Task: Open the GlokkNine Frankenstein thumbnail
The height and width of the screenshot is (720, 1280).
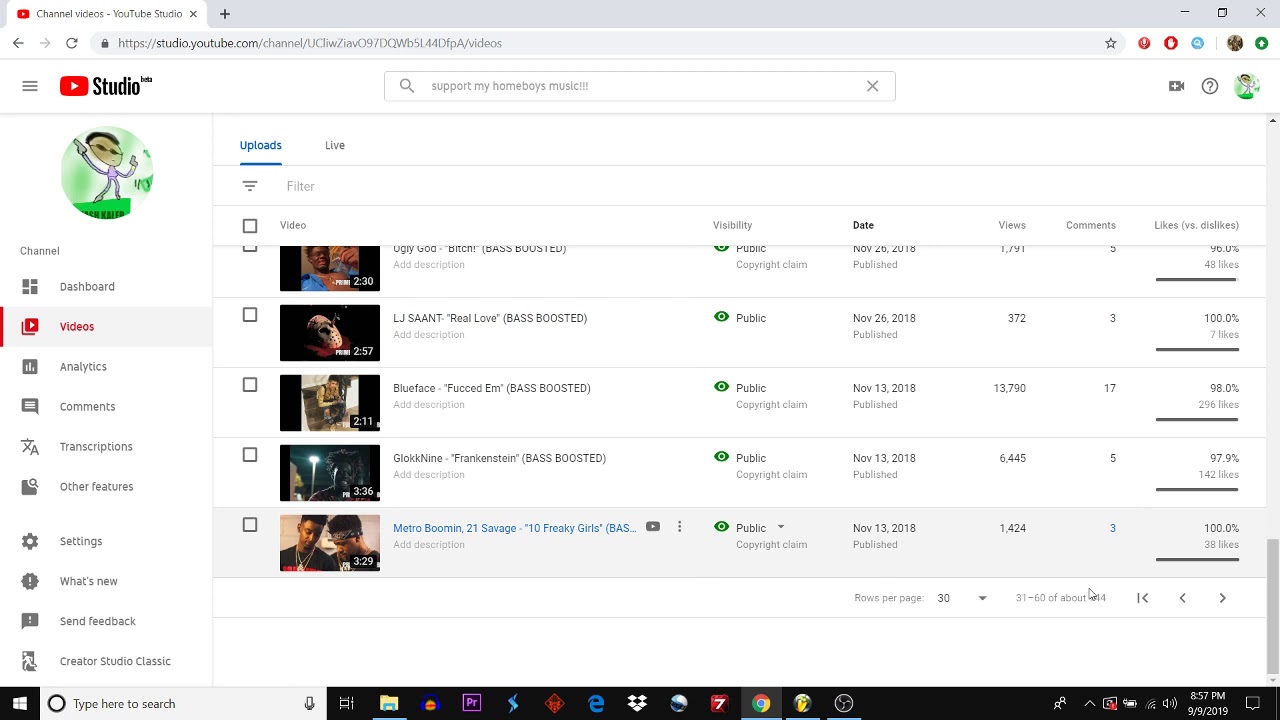Action: tap(330, 473)
